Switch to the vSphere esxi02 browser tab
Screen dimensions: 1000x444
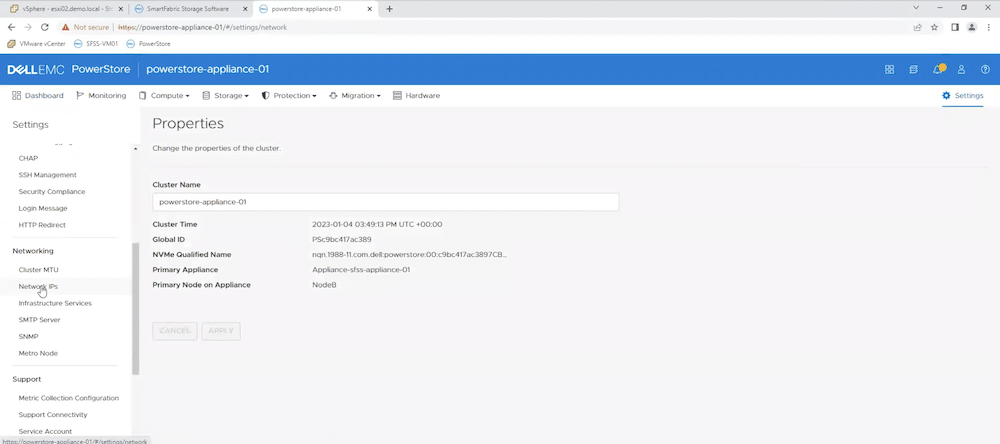click(x=64, y=9)
